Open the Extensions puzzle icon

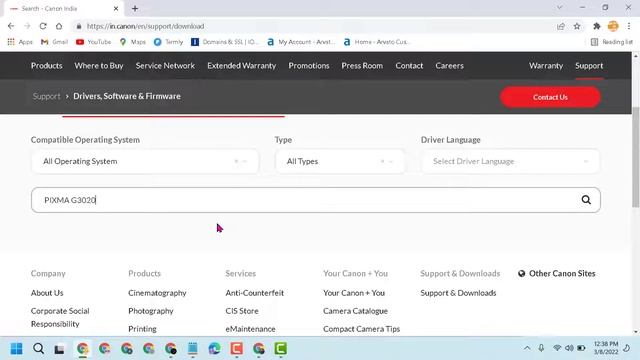click(x=597, y=26)
